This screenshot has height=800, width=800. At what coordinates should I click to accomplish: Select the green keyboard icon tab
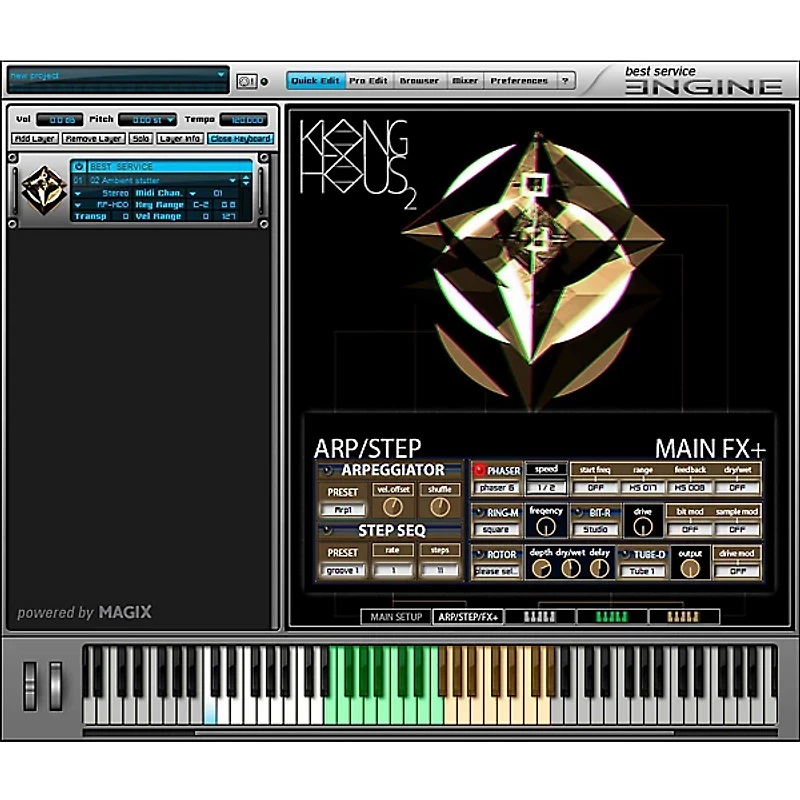coord(611,617)
